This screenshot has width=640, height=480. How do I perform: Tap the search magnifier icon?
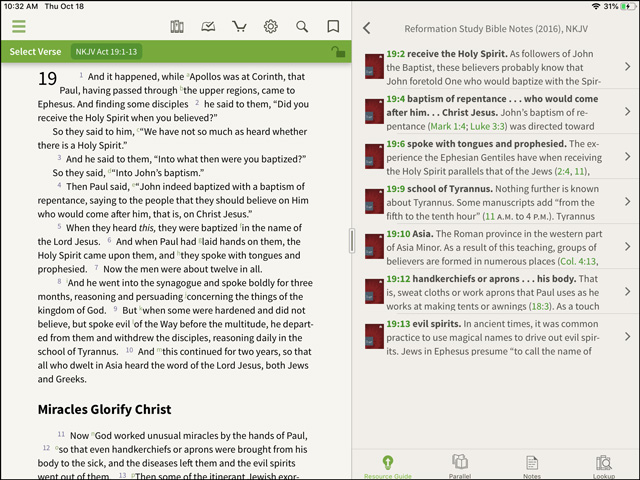click(302, 27)
